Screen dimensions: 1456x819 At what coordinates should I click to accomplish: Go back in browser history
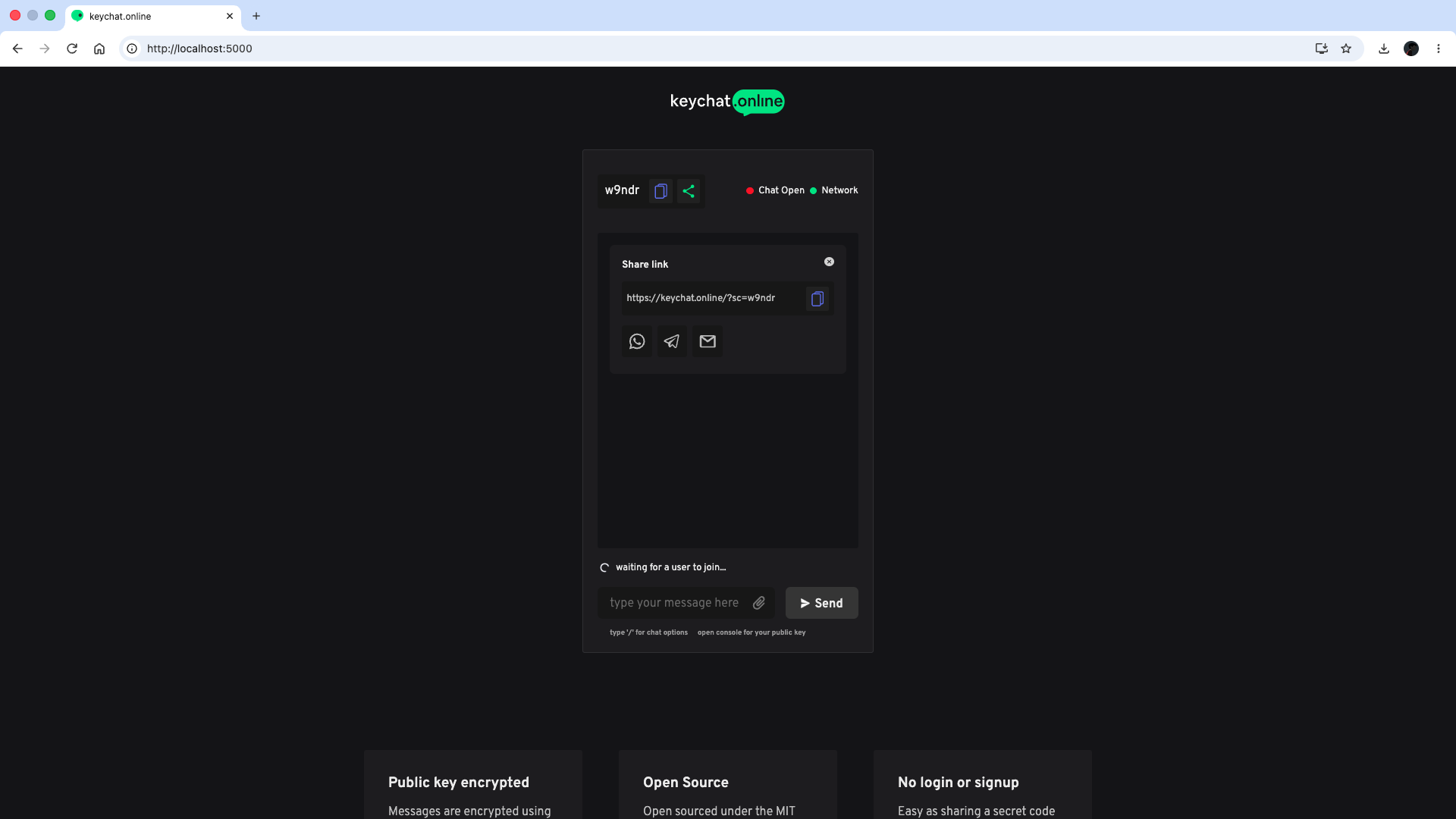(17, 49)
